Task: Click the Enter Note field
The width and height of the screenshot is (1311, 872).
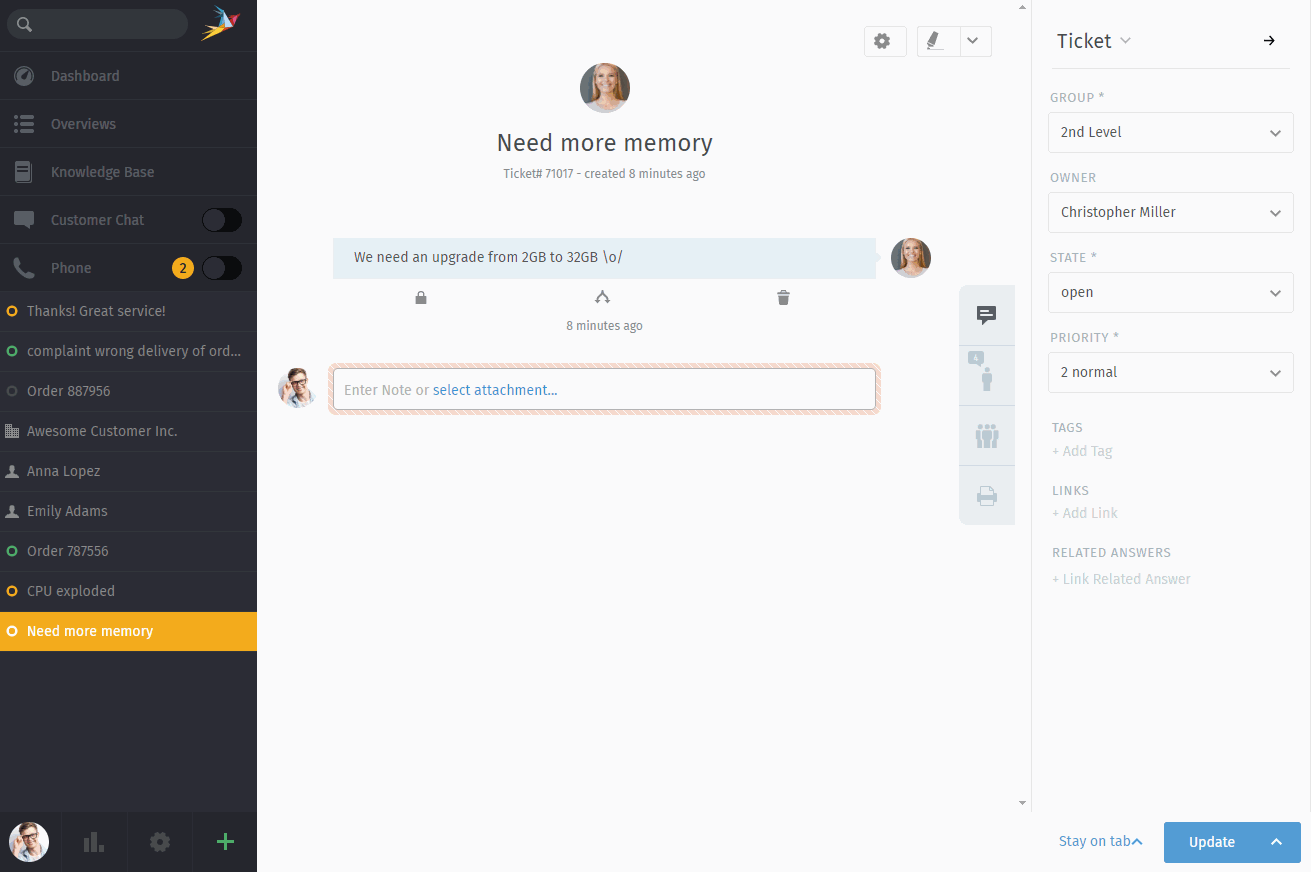Action: (604, 389)
